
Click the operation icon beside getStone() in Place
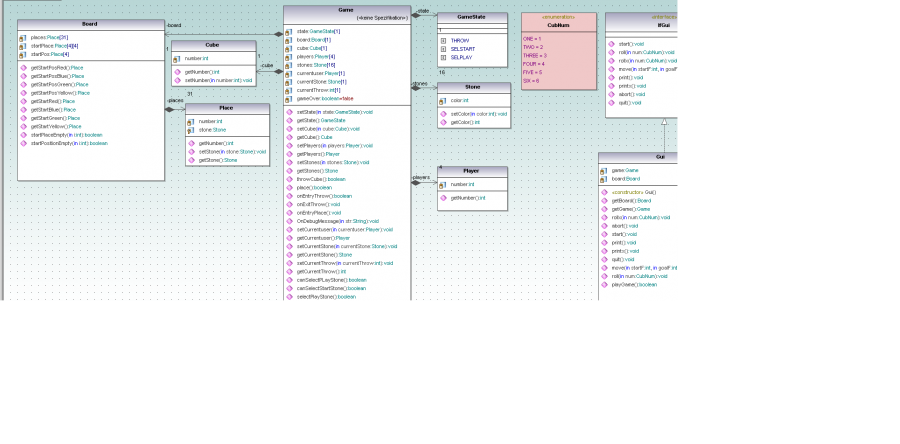point(192,160)
